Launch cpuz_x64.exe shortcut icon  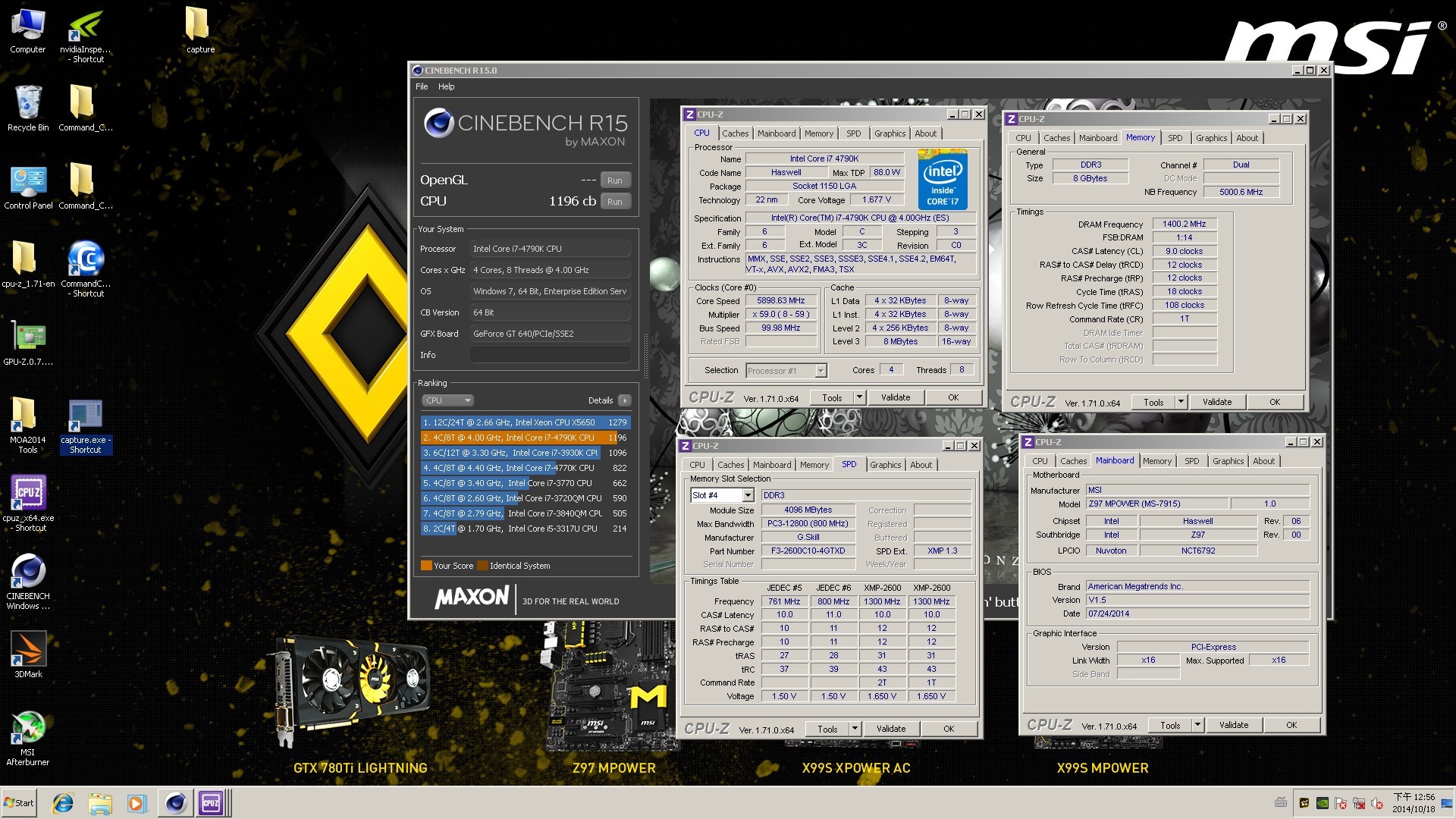[x=28, y=504]
